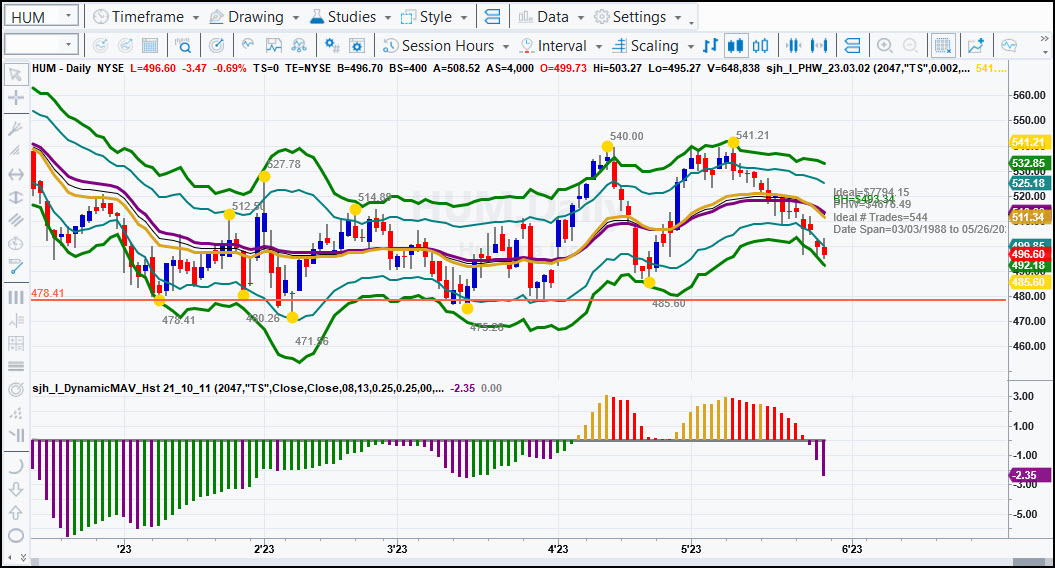Click the target study icon in toolbar
This screenshot has height=568, width=1055.
tap(216, 46)
